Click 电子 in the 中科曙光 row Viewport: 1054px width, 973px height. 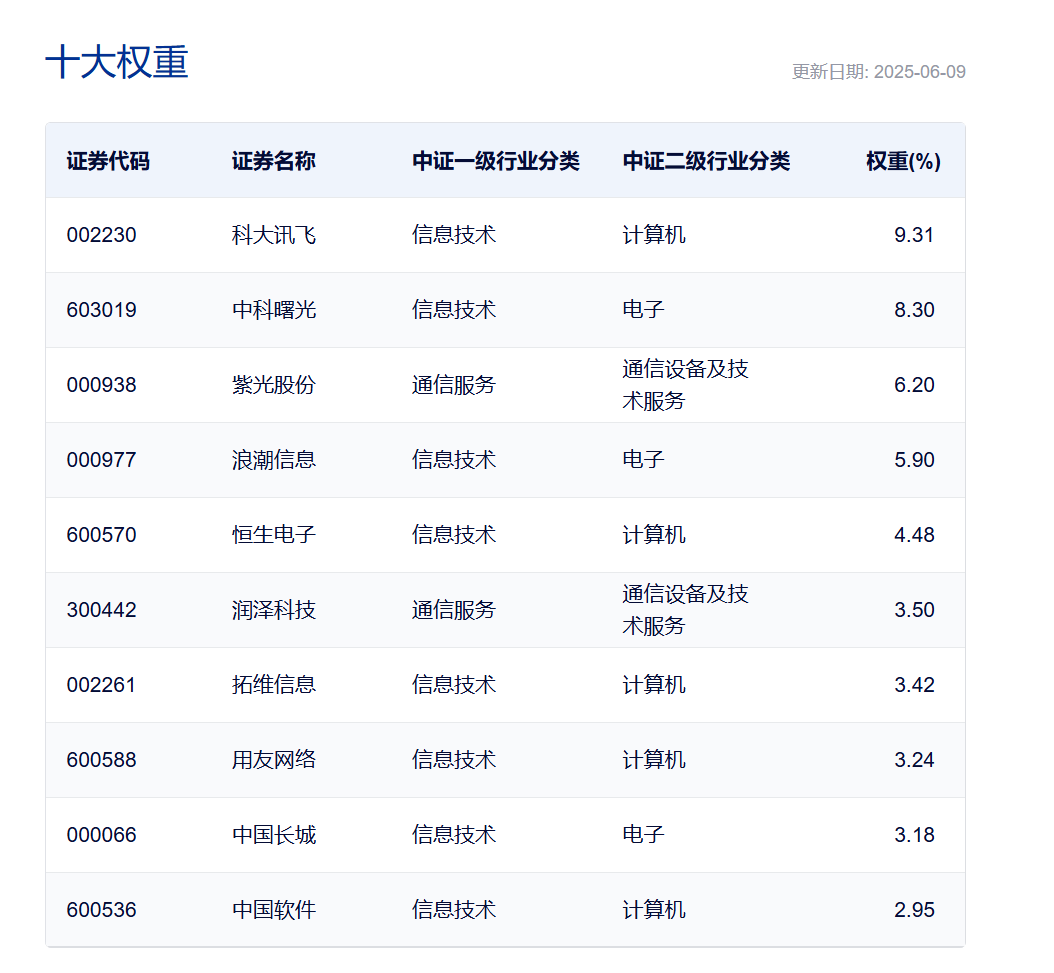coord(643,310)
